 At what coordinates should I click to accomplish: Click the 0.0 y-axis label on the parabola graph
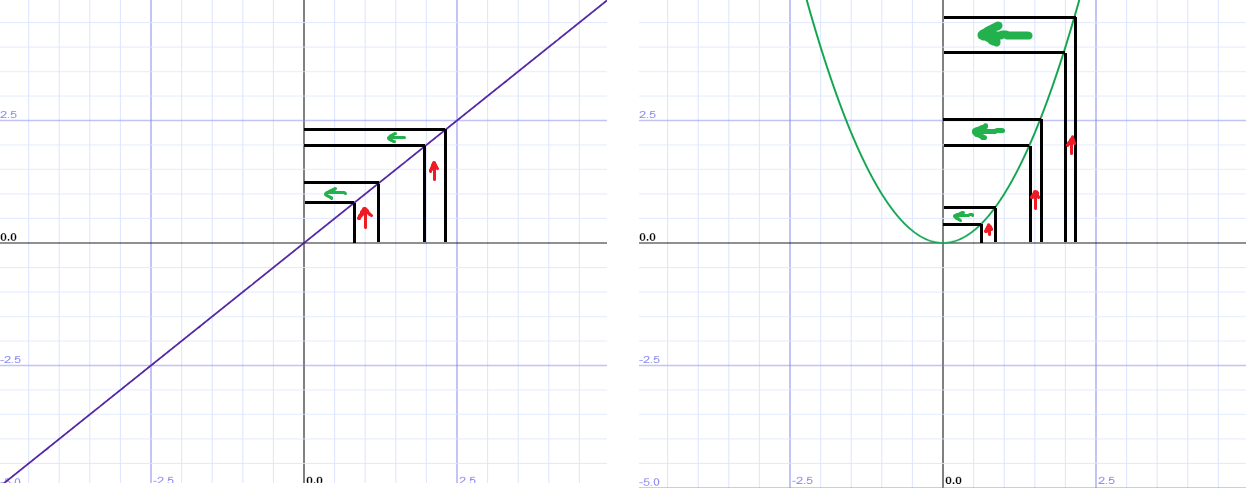(647, 237)
